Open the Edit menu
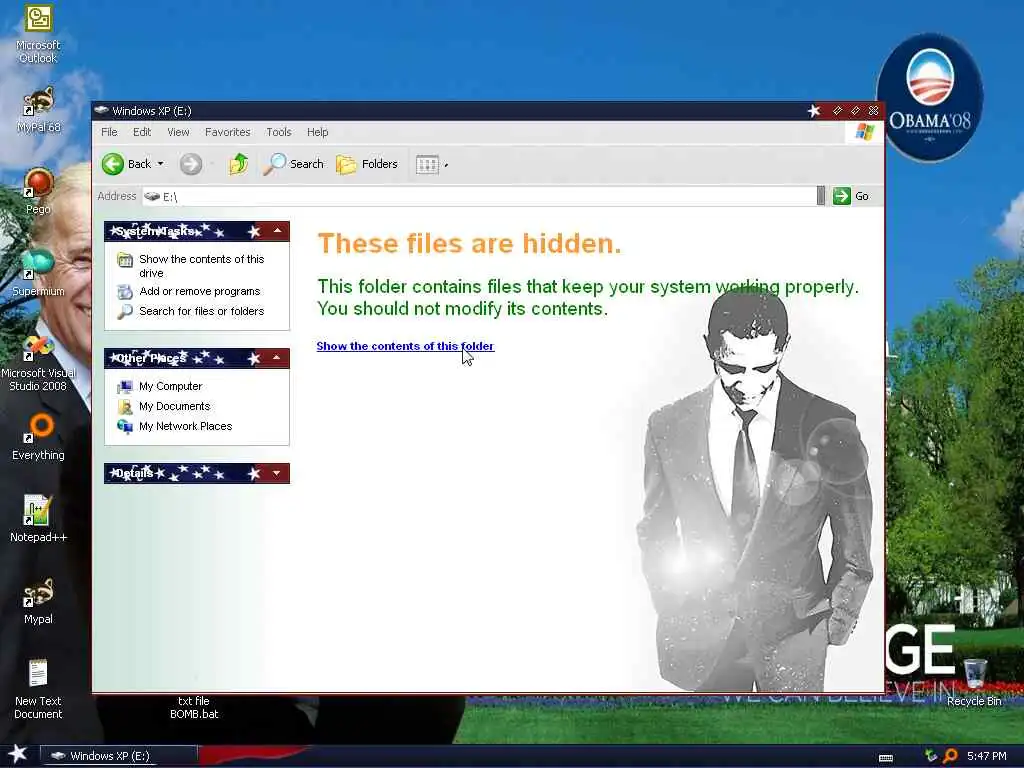The height and width of the screenshot is (768, 1024). click(x=142, y=132)
